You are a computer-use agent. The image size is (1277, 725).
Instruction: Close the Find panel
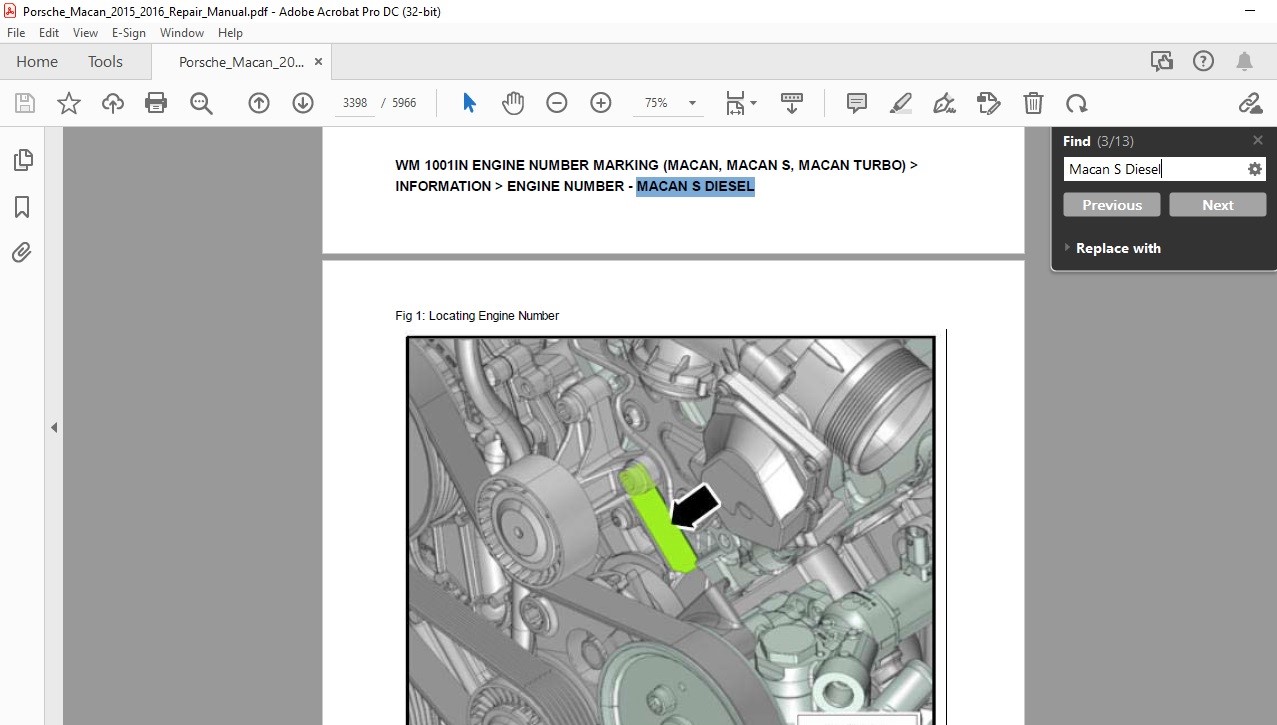(1258, 140)
